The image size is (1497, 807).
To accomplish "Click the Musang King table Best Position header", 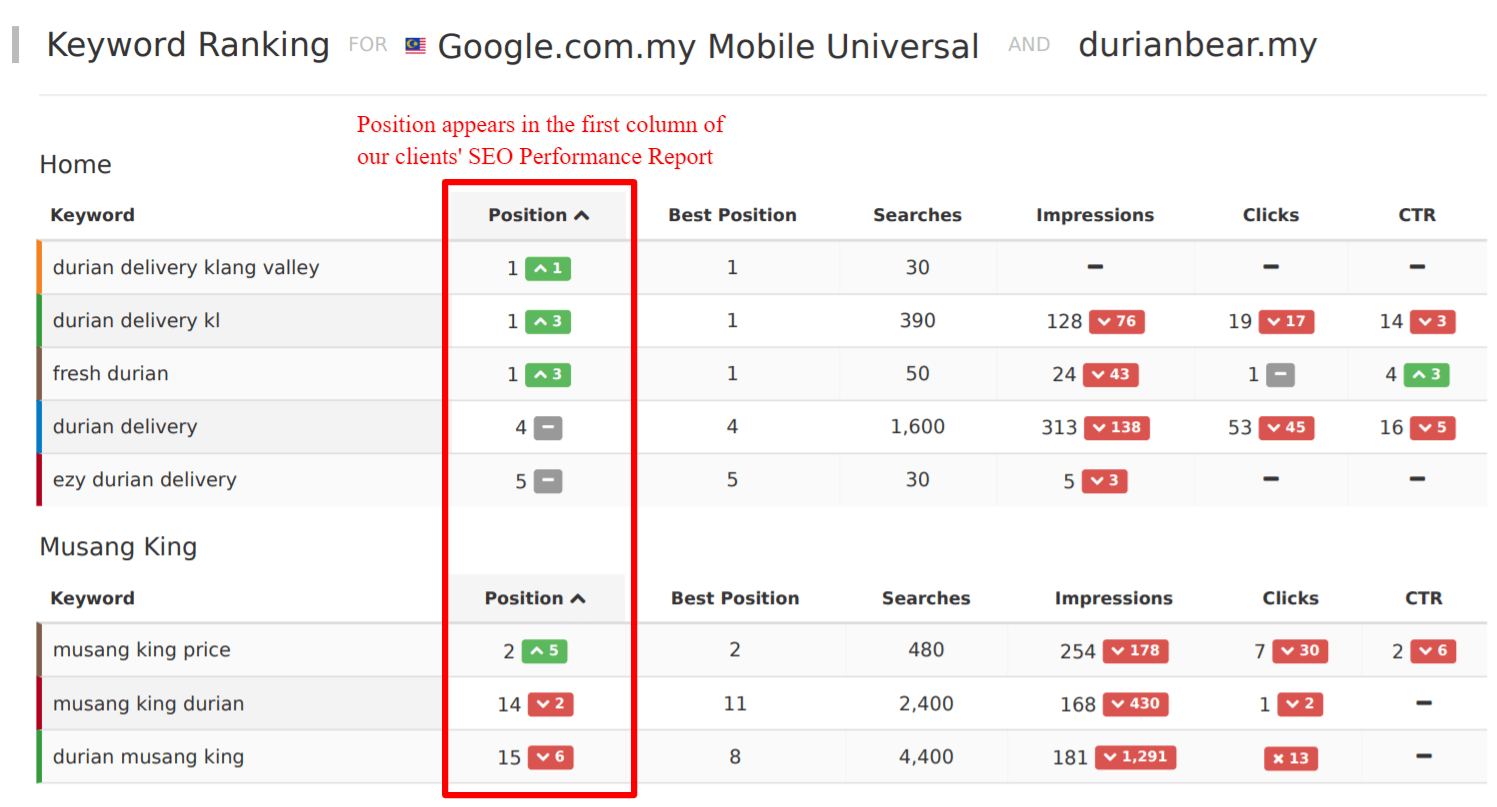I will click(735, 598).
